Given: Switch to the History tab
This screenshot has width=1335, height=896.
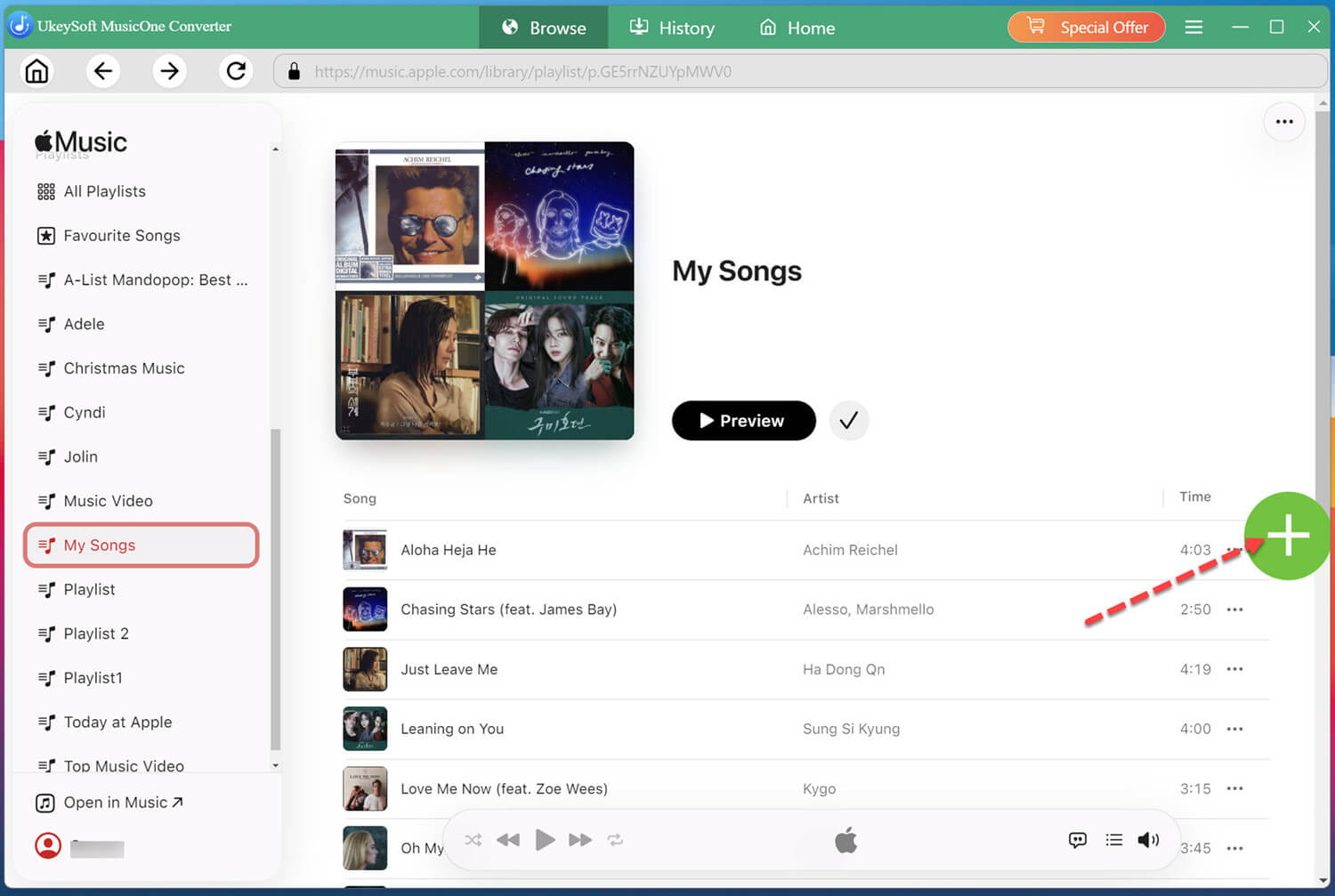Looking at the screenshot, I should click(x=672, y=28).
